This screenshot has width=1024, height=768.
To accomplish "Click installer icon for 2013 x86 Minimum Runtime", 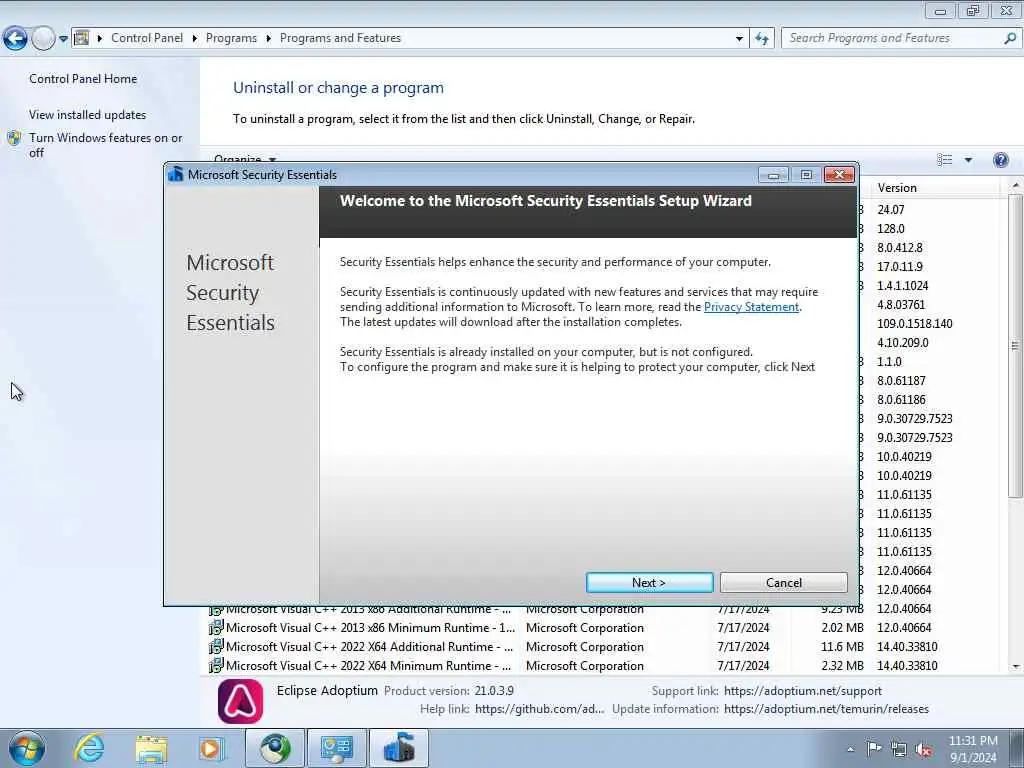I will (216, 628).
